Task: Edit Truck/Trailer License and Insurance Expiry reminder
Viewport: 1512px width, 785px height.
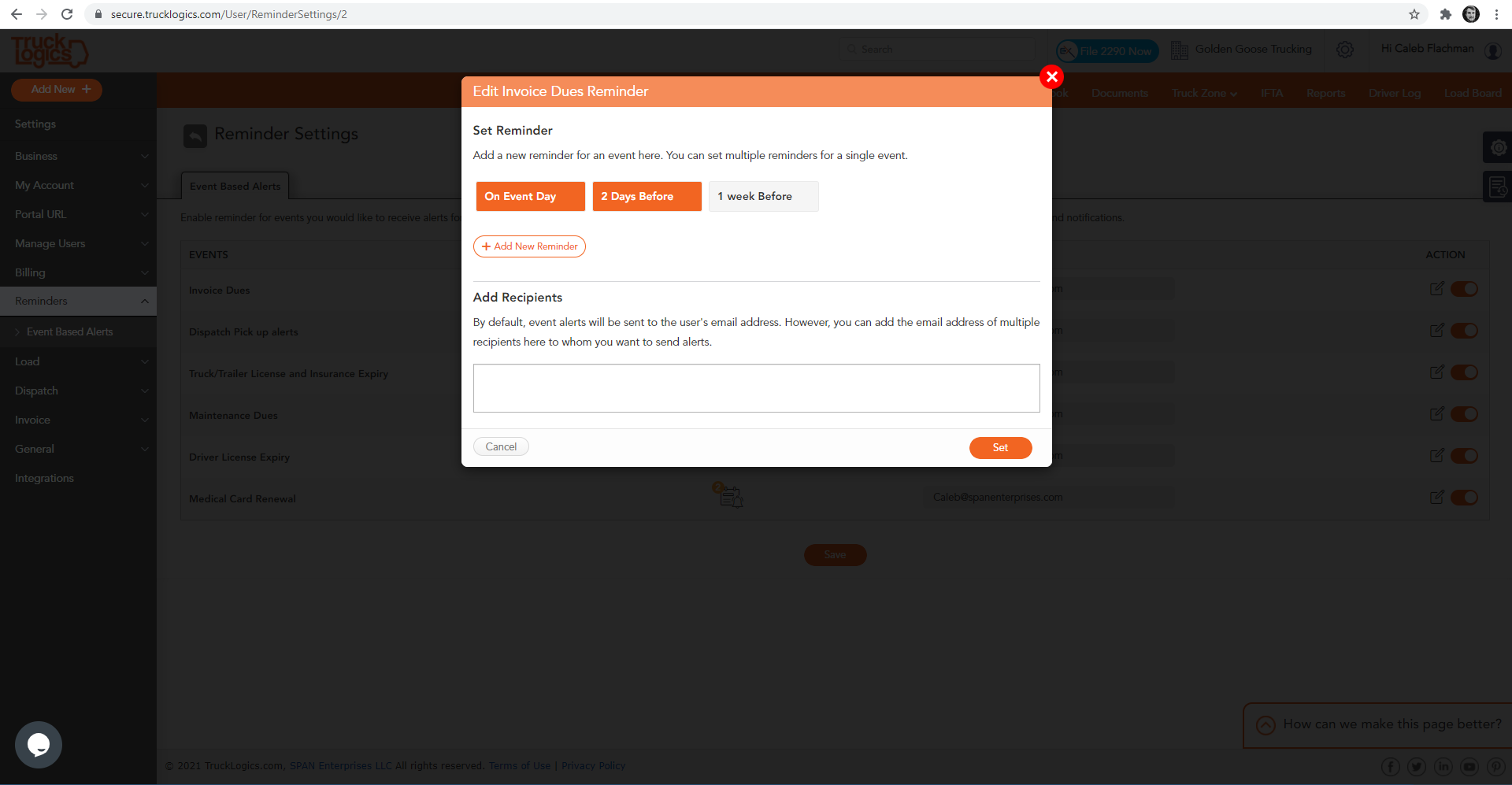Action: (x=1436, y=372)
